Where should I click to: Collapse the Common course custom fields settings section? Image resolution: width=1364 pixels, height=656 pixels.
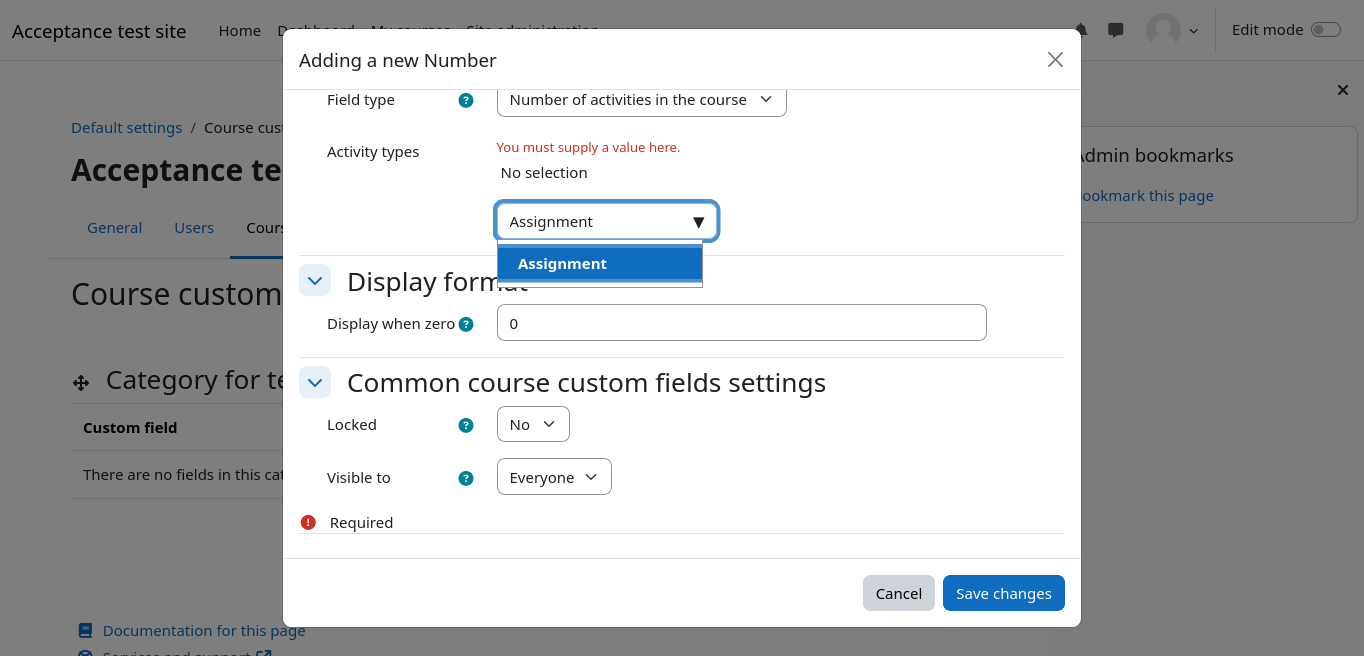[315, 382]
